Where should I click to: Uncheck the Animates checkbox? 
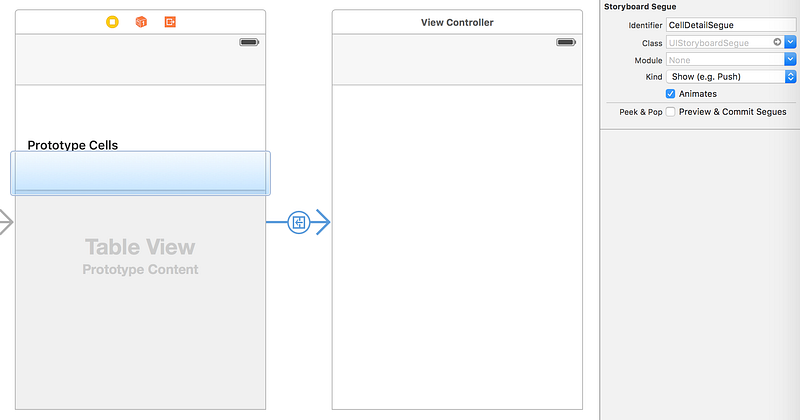pyautogui.click(x=670, y=94)
